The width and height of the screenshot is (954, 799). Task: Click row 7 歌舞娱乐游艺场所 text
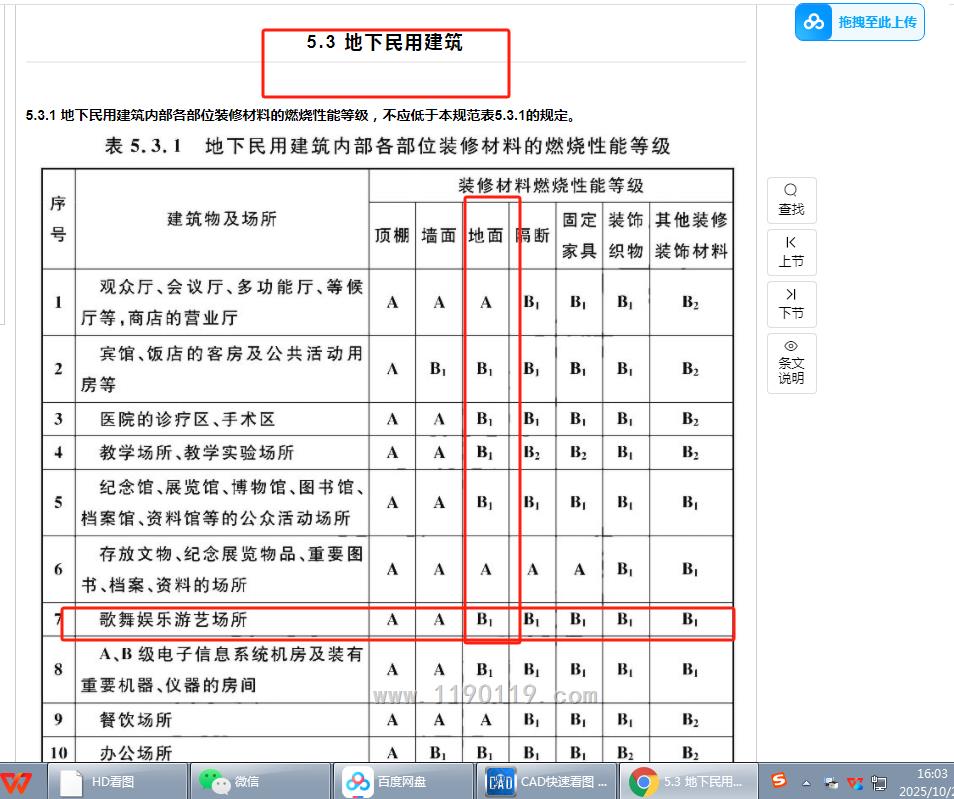click(173, 620)
